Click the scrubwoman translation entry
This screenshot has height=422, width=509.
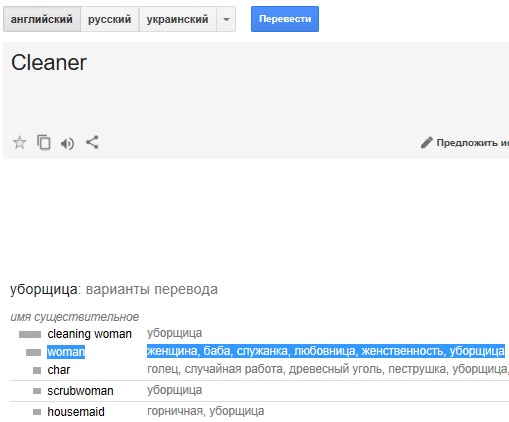(80, 391)
